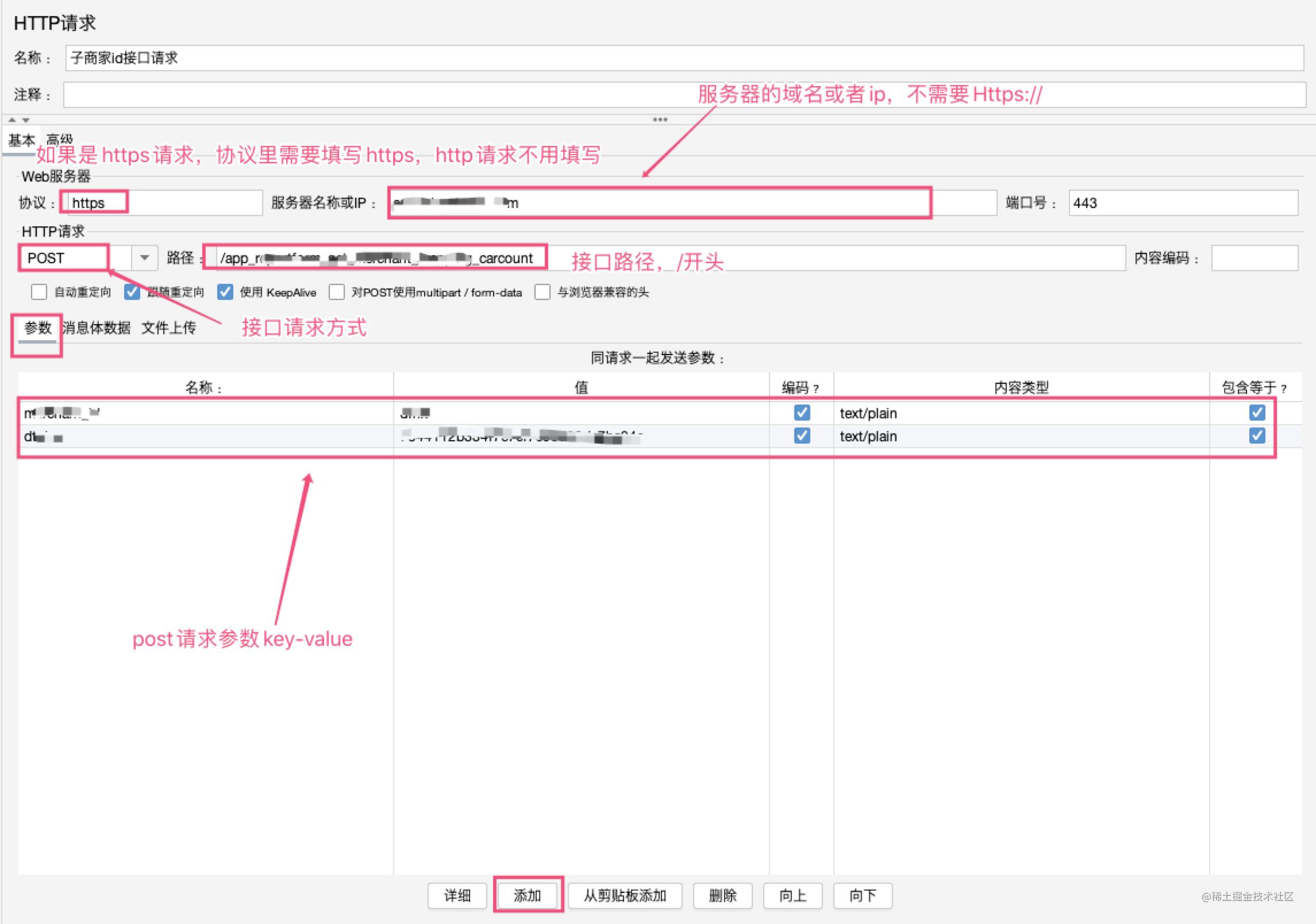Toggle the 跟随重定向 checkbox
The width and height of the screenshot is (1316, 924).
click(132, 292)
